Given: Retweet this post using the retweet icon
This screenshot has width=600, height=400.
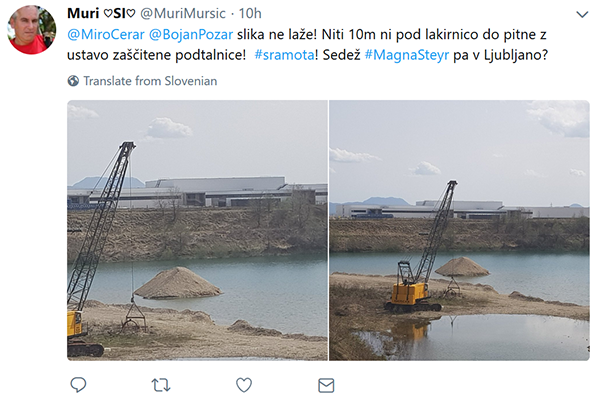Looking at the screenshot, I should click(x=161, y=385).
